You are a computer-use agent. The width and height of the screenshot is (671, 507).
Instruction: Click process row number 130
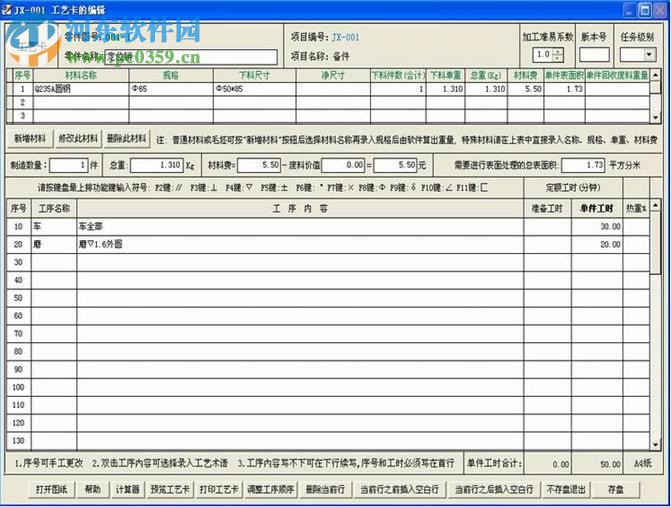pyautogui.click(x=18, y=441)
